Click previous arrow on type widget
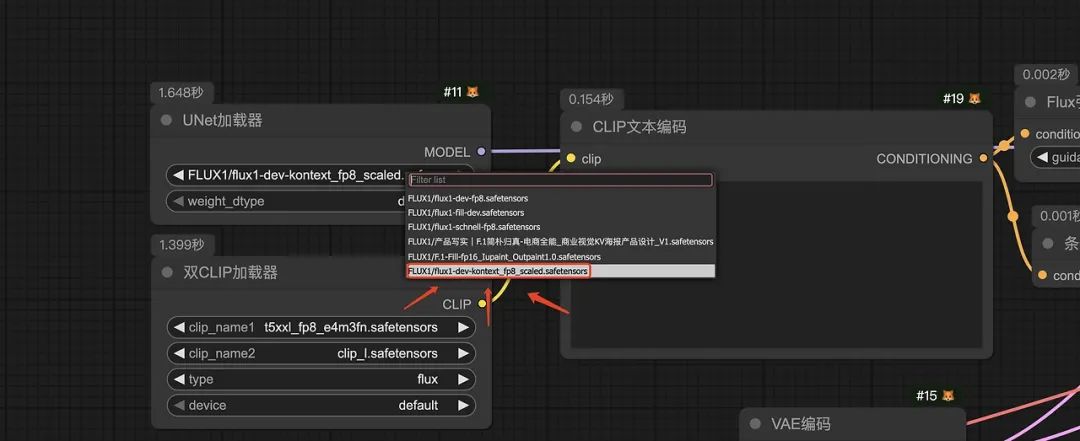 (179, 379)
